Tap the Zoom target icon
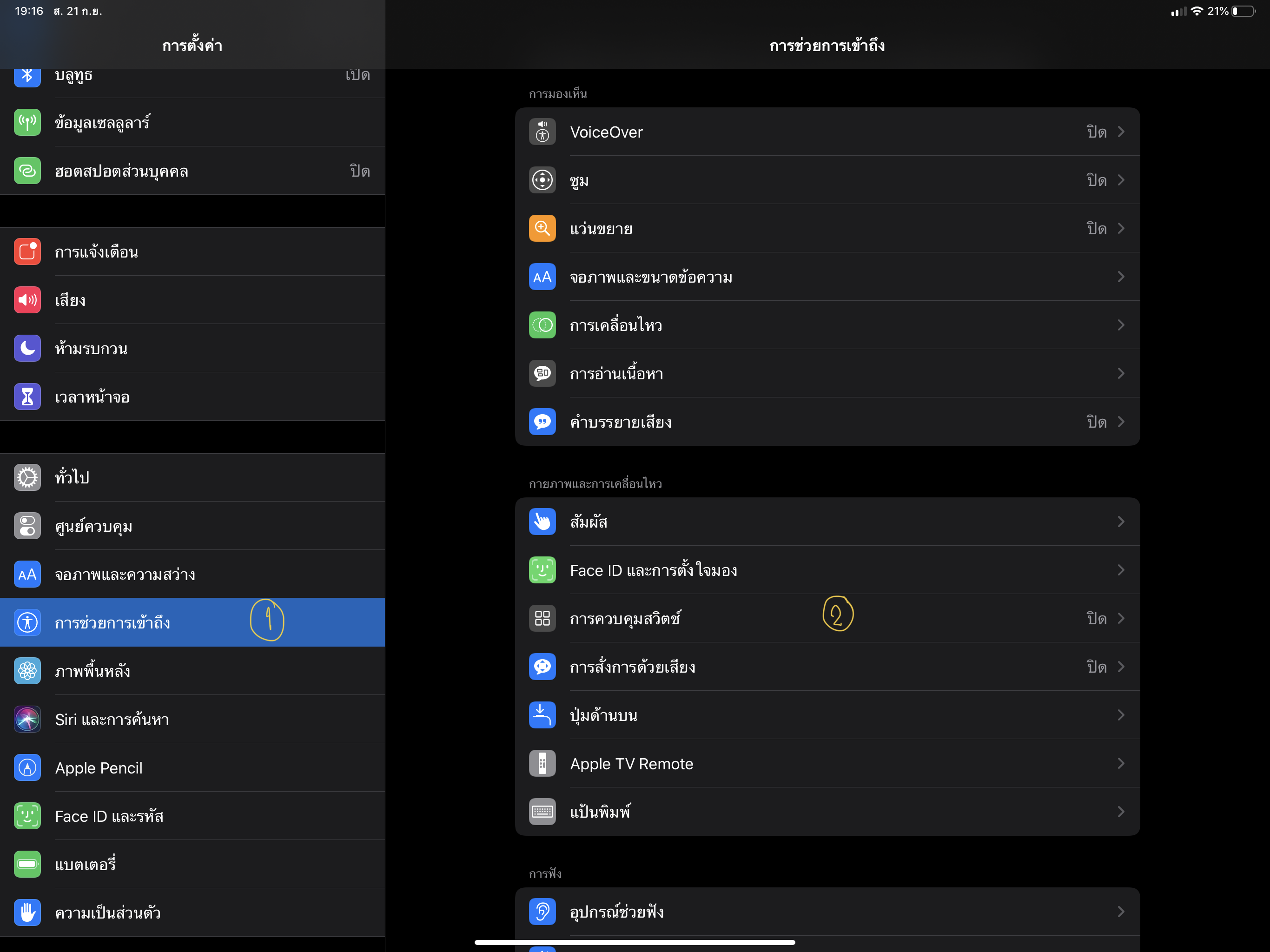This screenshot has width=1270, height=952. coord(542,180)
